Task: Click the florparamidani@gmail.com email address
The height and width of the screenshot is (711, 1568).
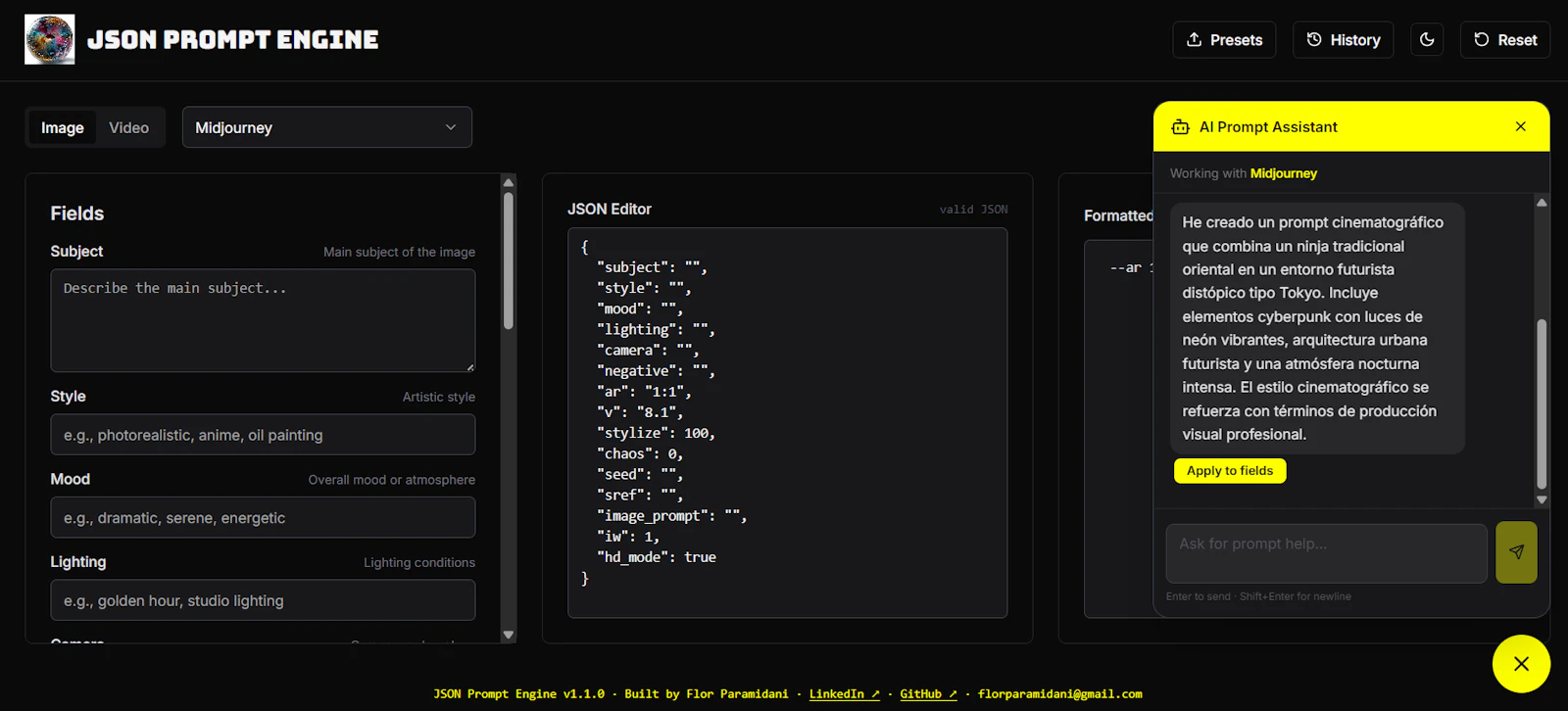Action: [x=1059, y=694]
